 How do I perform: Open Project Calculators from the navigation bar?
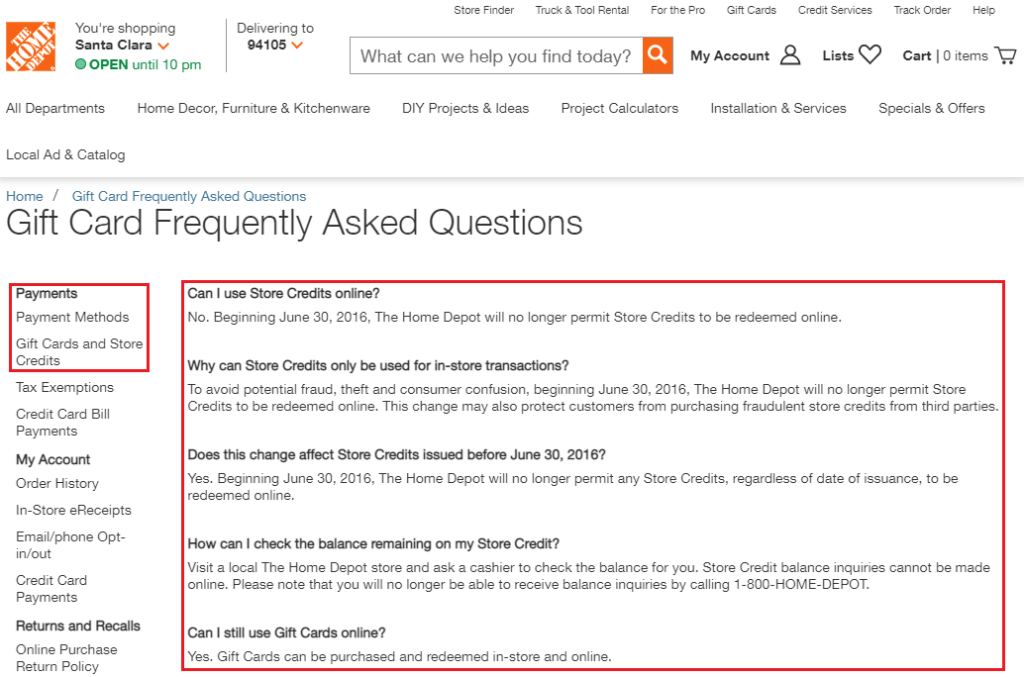[619, 108]
